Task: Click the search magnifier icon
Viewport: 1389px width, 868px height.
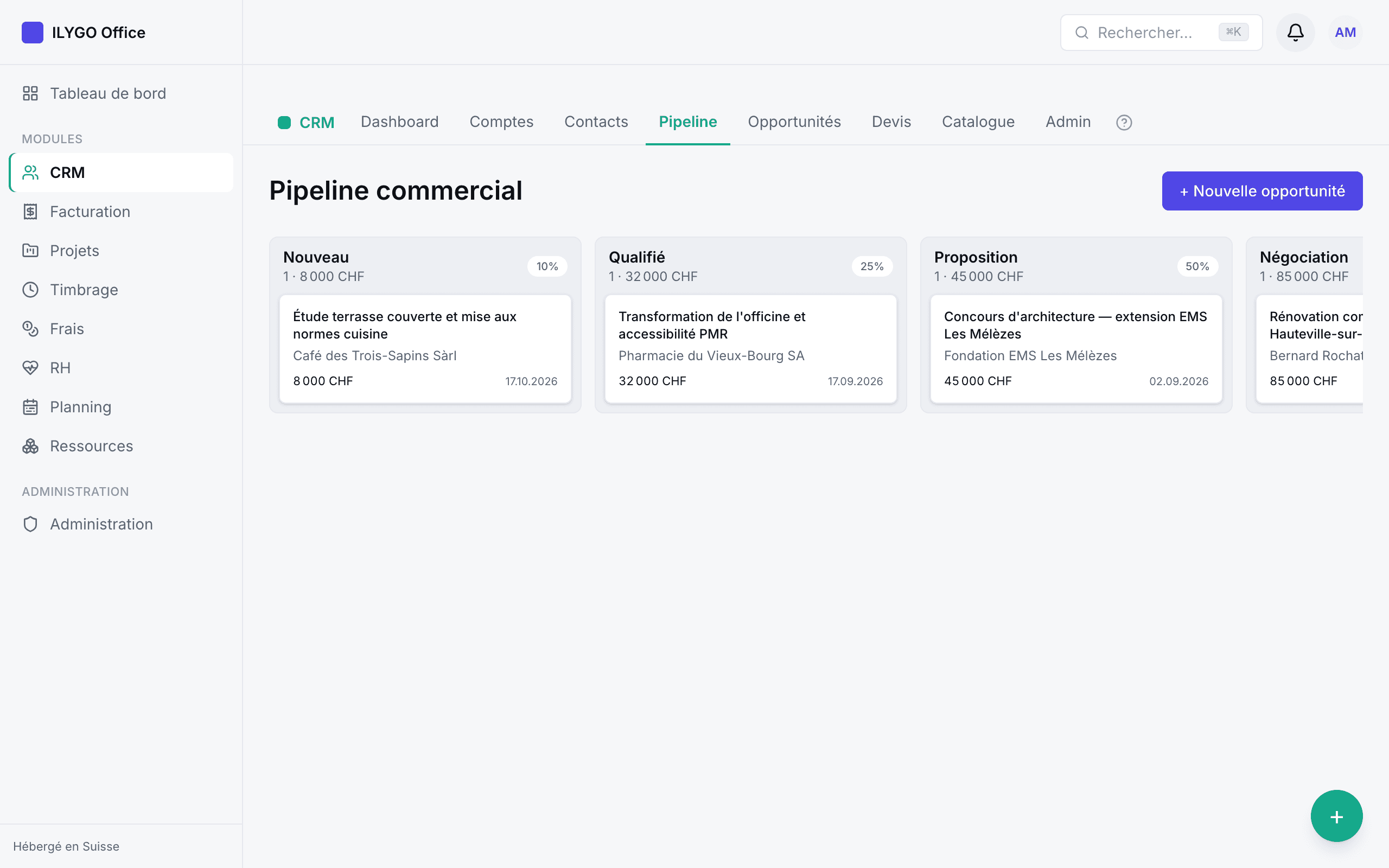Action: point(1081,32)
